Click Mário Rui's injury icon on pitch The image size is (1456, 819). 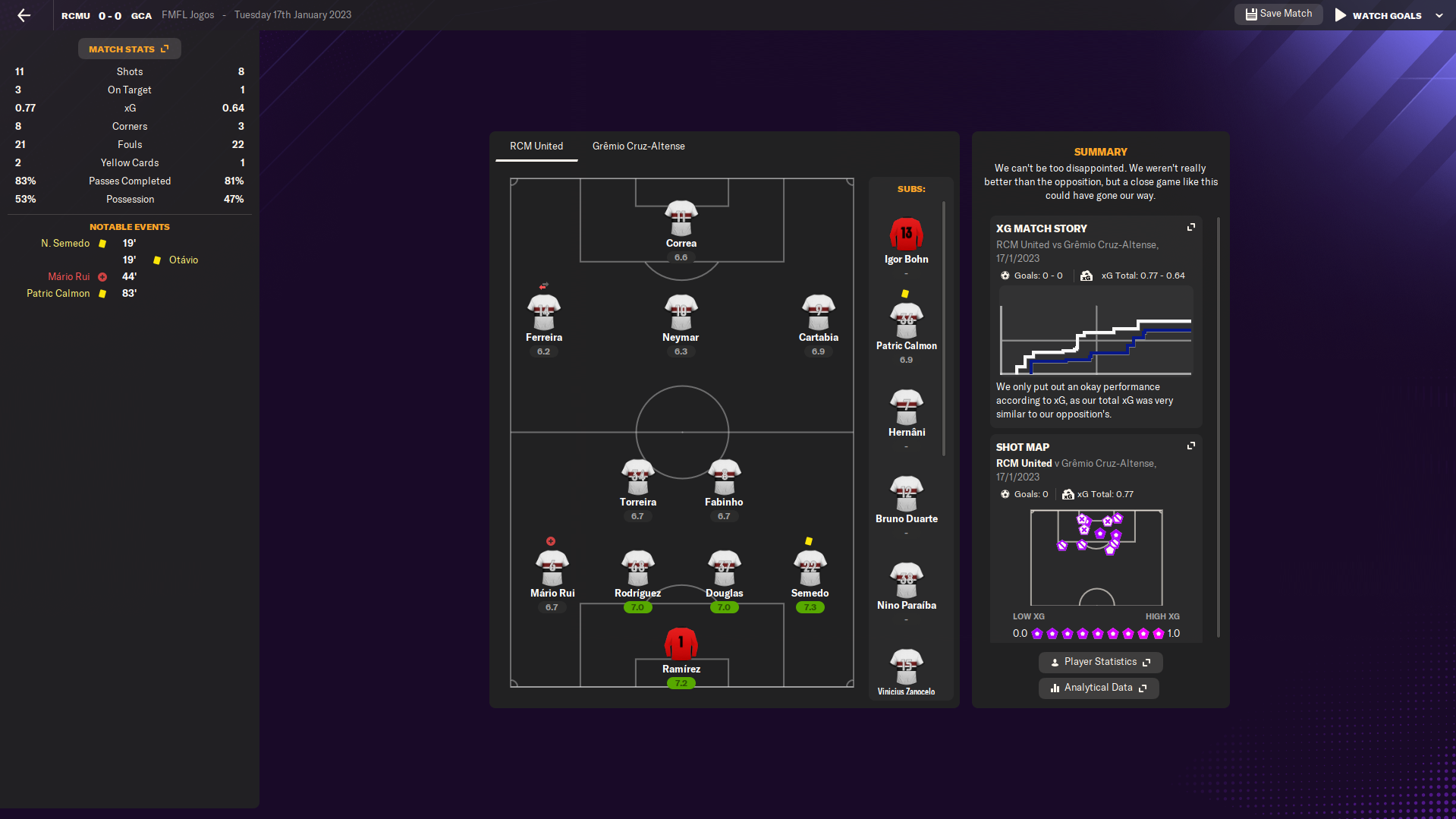coord(551,541)
